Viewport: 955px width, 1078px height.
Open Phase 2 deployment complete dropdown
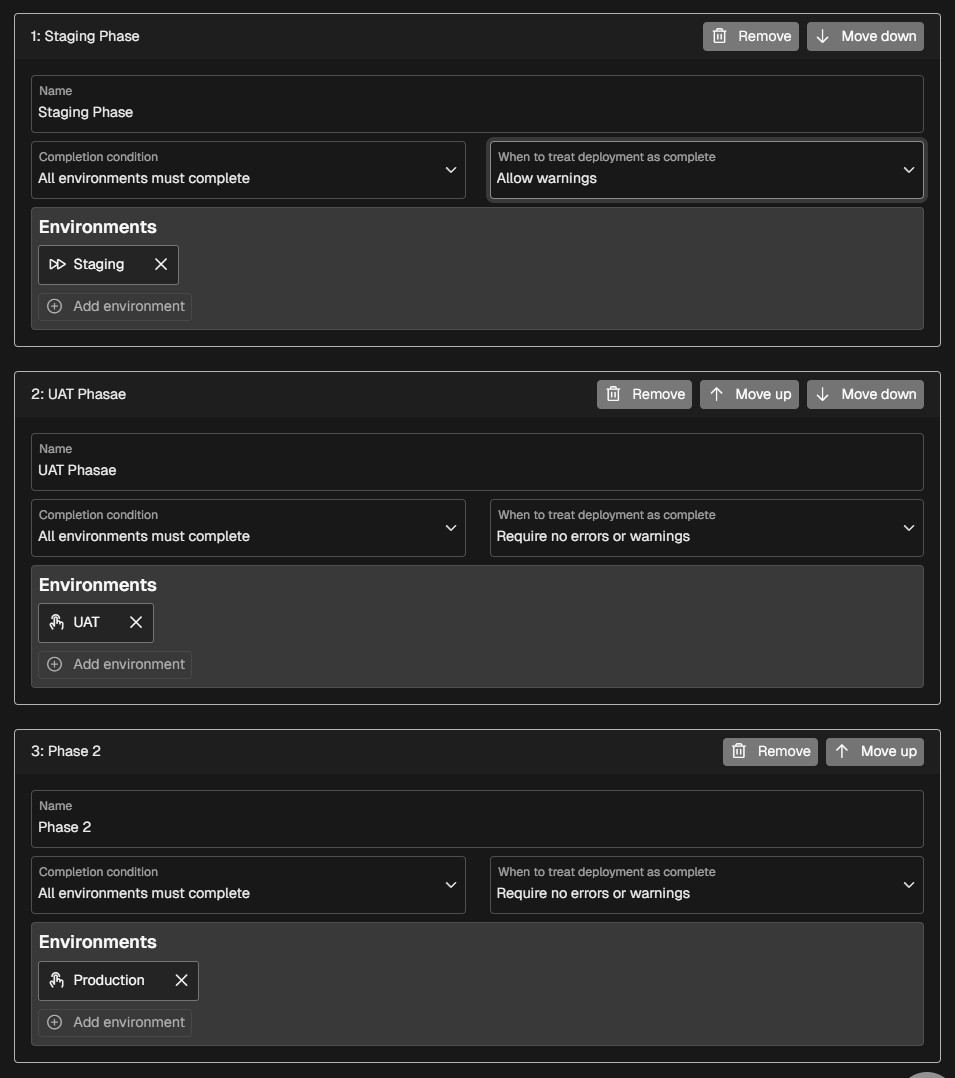click(x=706, y=885)
